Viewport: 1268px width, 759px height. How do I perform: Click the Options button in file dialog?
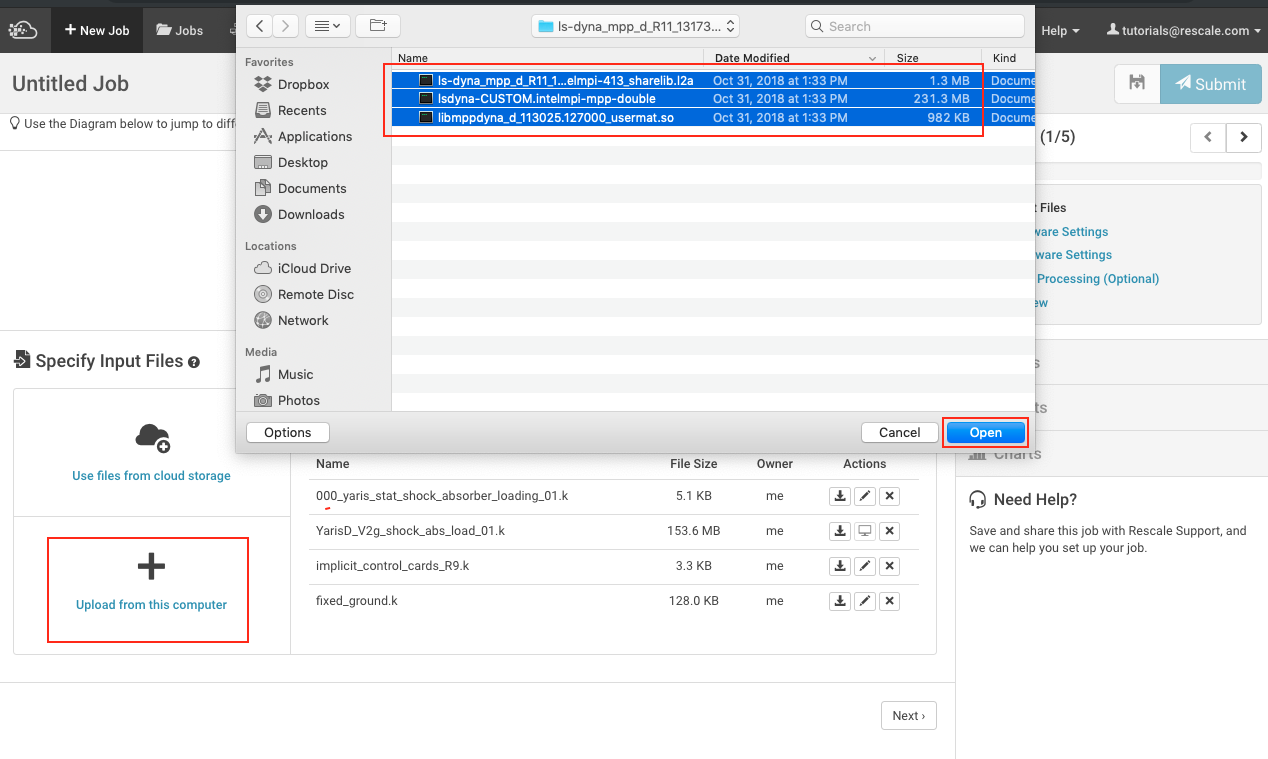click(x=288, y=432)
